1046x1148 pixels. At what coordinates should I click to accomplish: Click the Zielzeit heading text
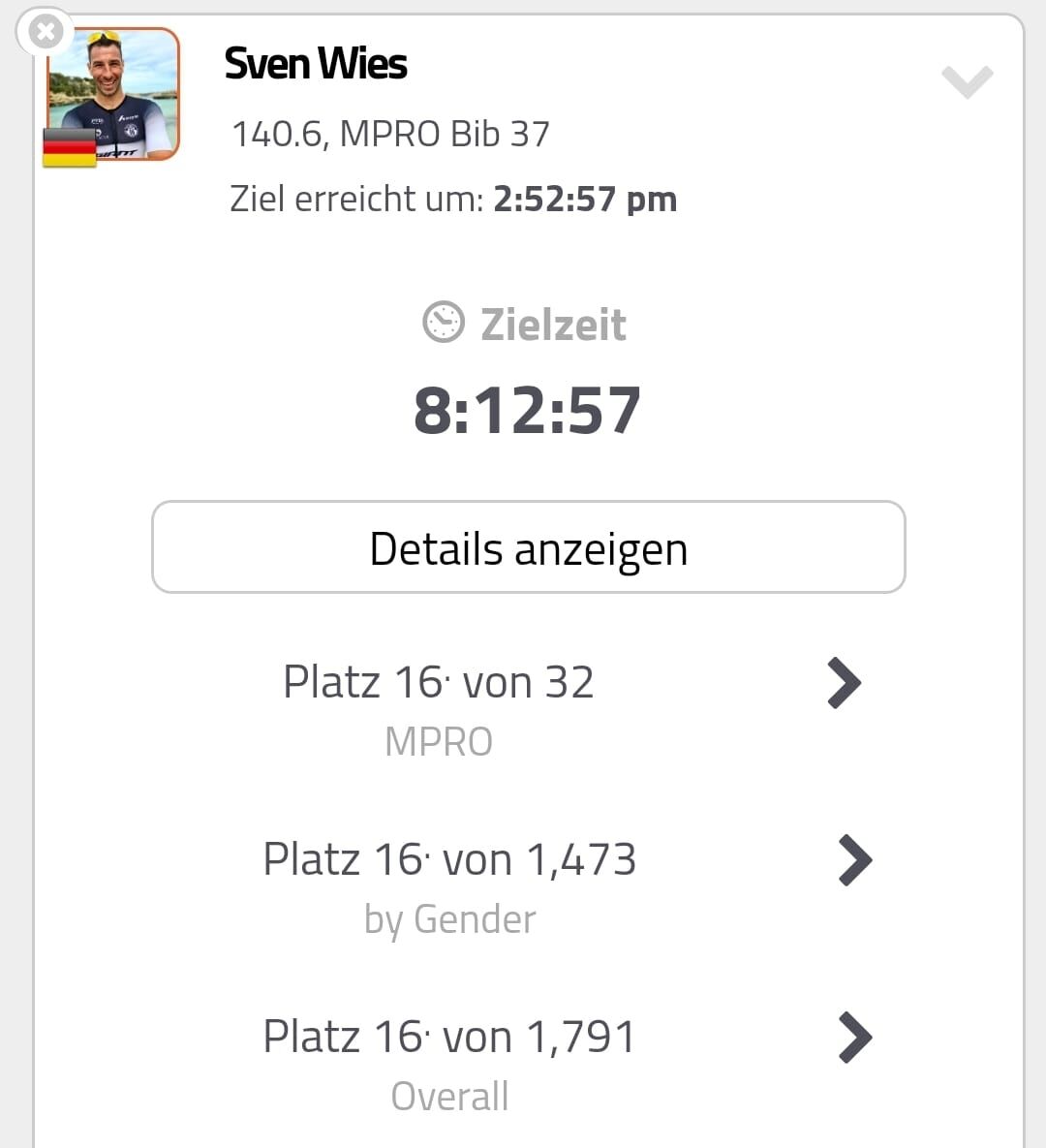(553, 325)
